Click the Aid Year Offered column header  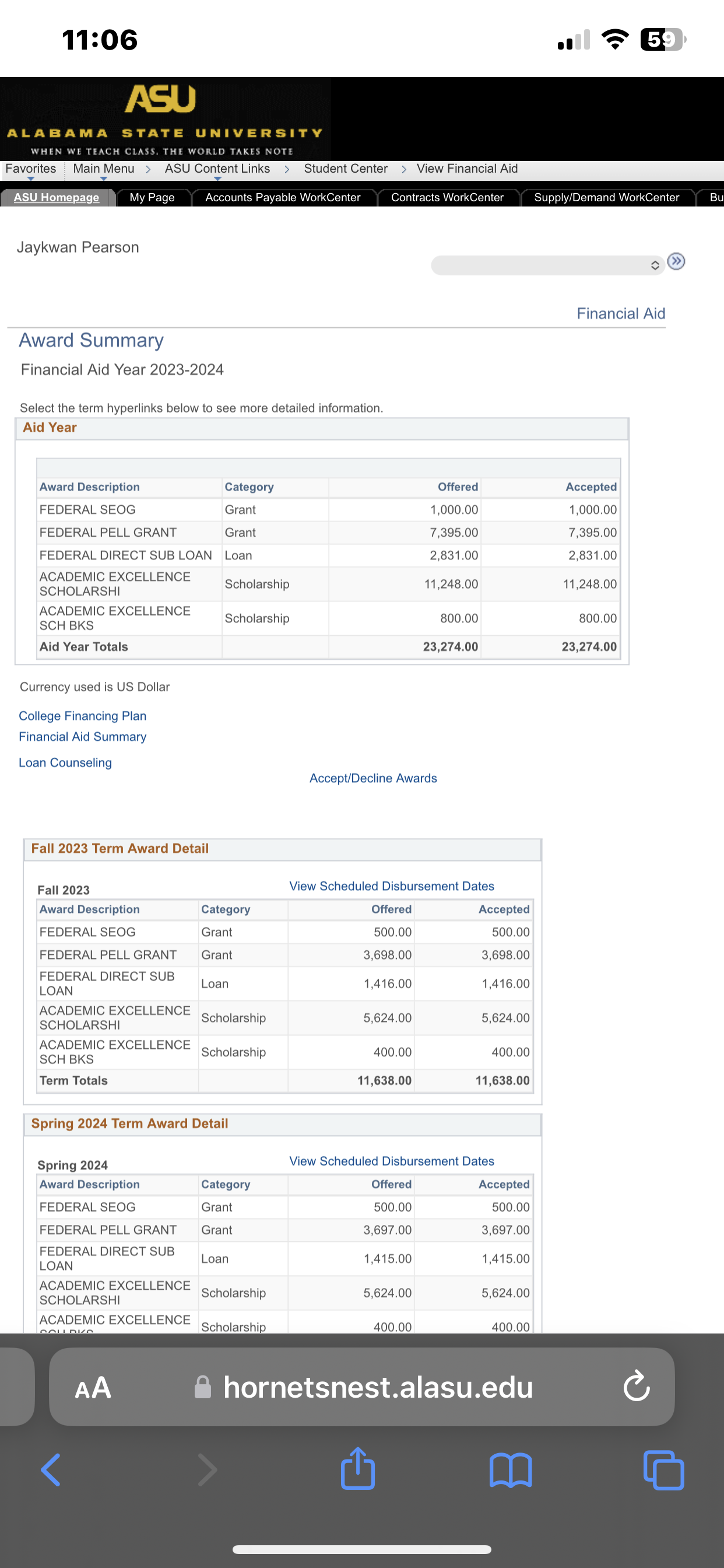tap(458, 487)
